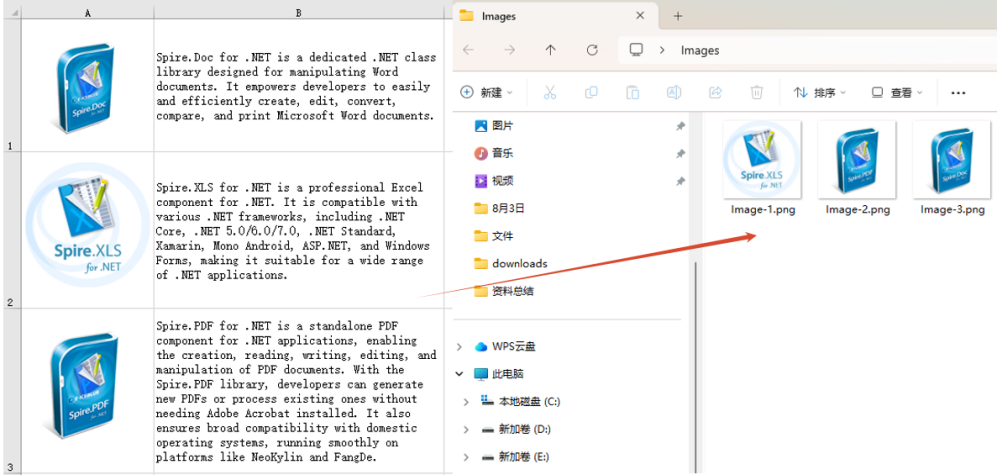Click the Spire.XLS logo image in spreadsheet
Viewport: 997px width, 475px height.
(x=87, y=224)
